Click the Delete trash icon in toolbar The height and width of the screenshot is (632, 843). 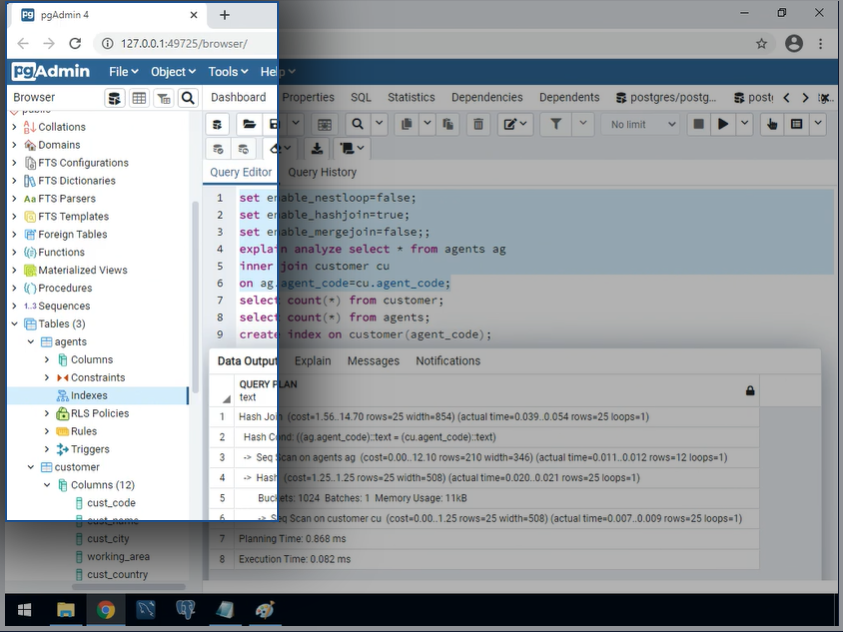point(478,124)
